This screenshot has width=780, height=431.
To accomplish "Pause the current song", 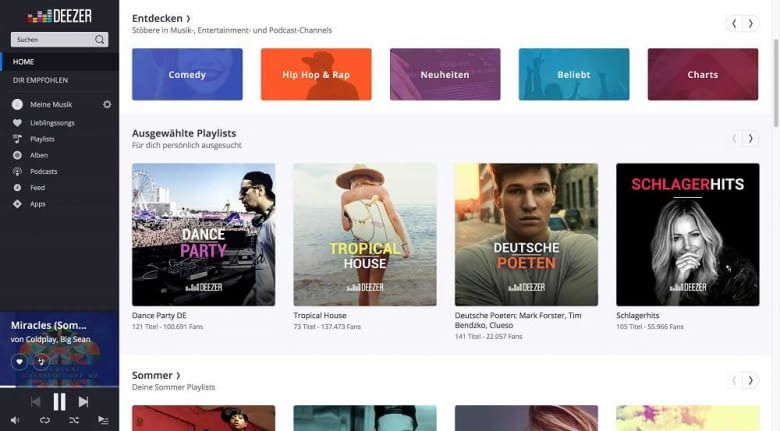I will (59, 402).
